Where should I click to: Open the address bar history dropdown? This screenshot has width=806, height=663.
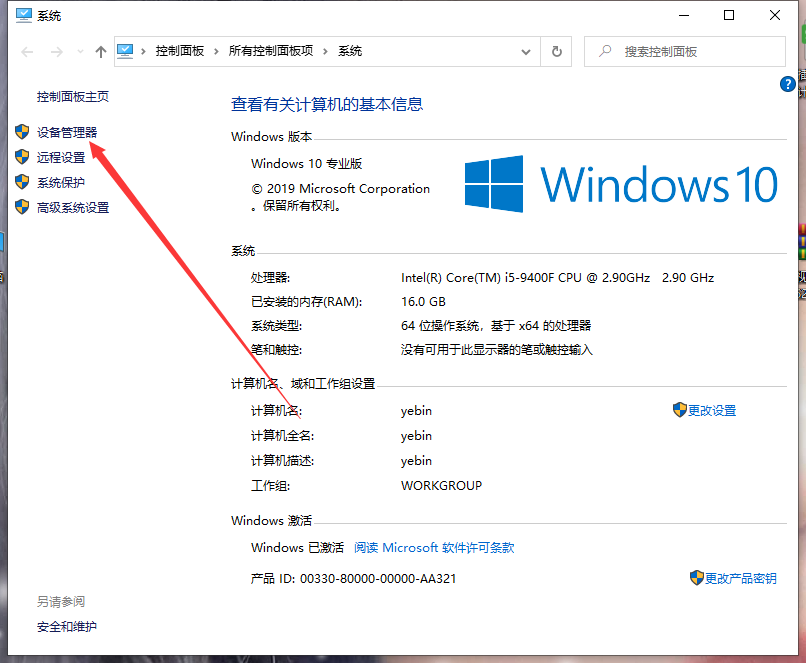[526, 51]
